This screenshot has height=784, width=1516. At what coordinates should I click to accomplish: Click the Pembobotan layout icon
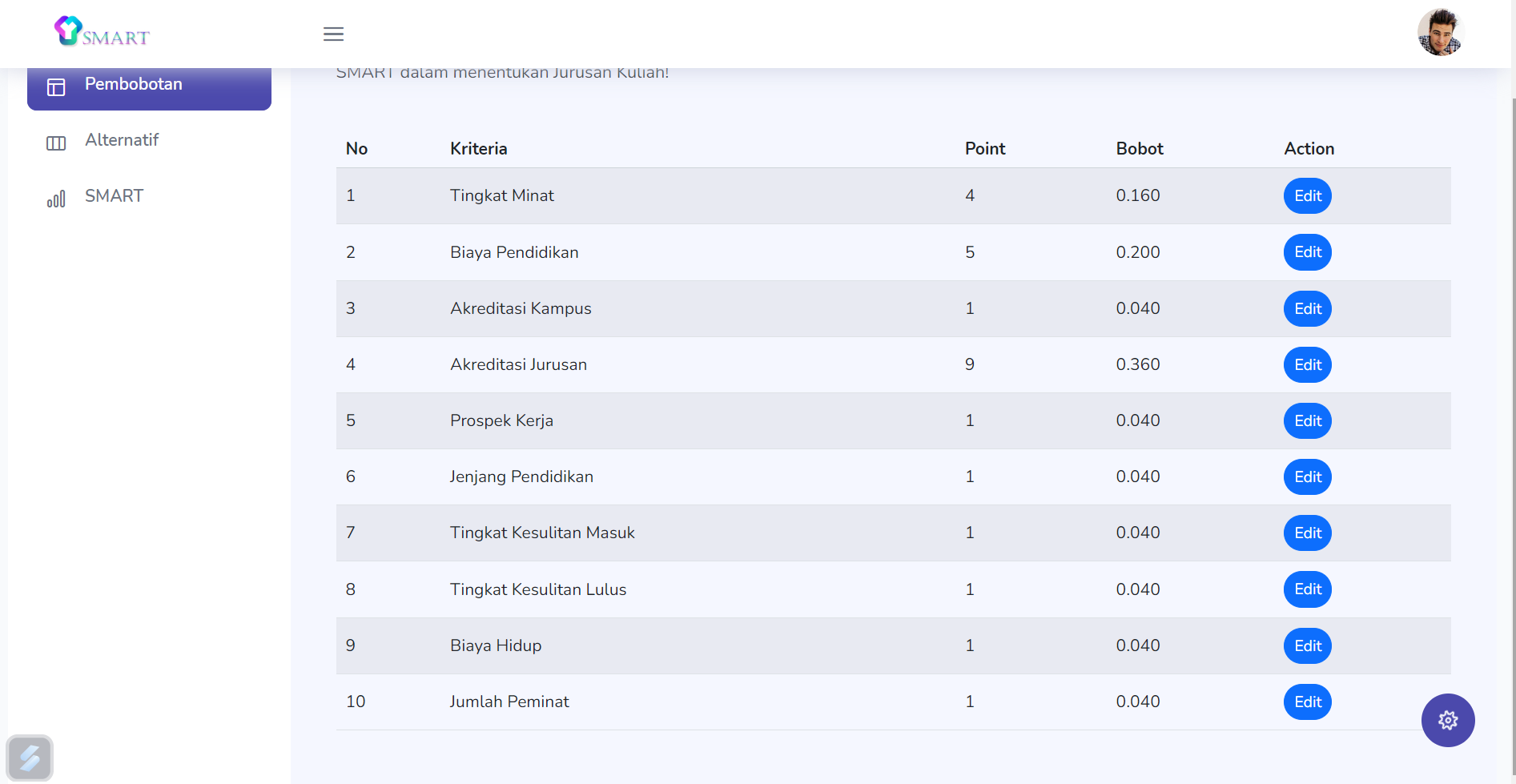click(x=56, y=86)
